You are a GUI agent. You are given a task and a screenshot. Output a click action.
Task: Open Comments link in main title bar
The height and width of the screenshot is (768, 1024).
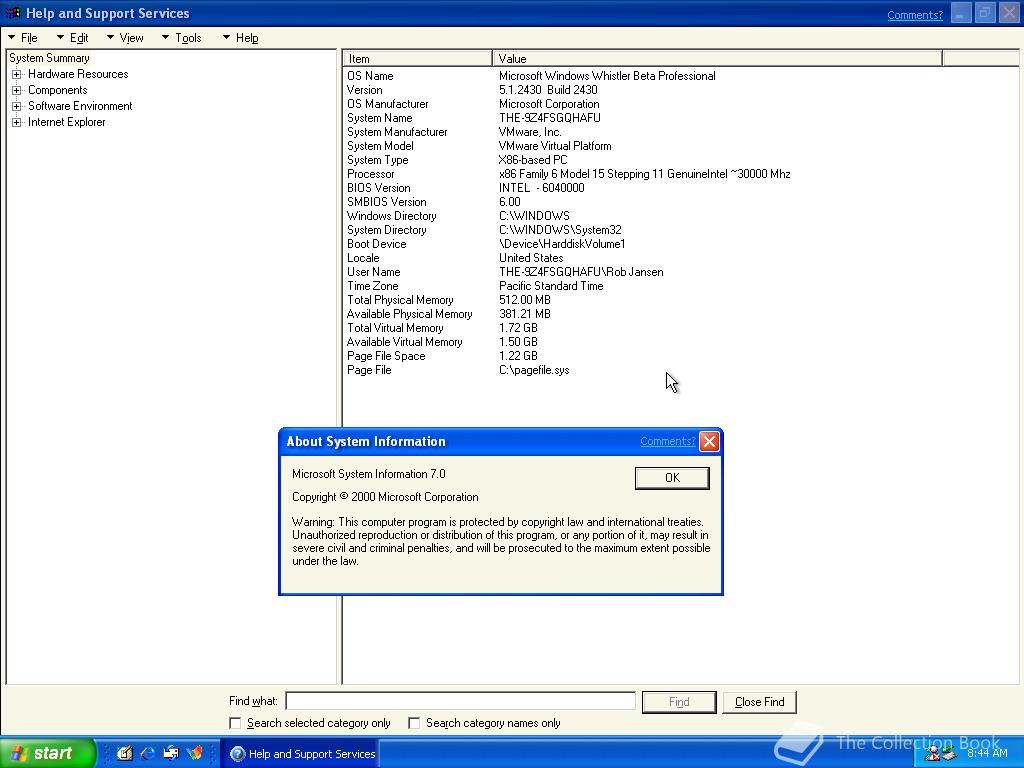pyautogui.click(x=915, y=15)
